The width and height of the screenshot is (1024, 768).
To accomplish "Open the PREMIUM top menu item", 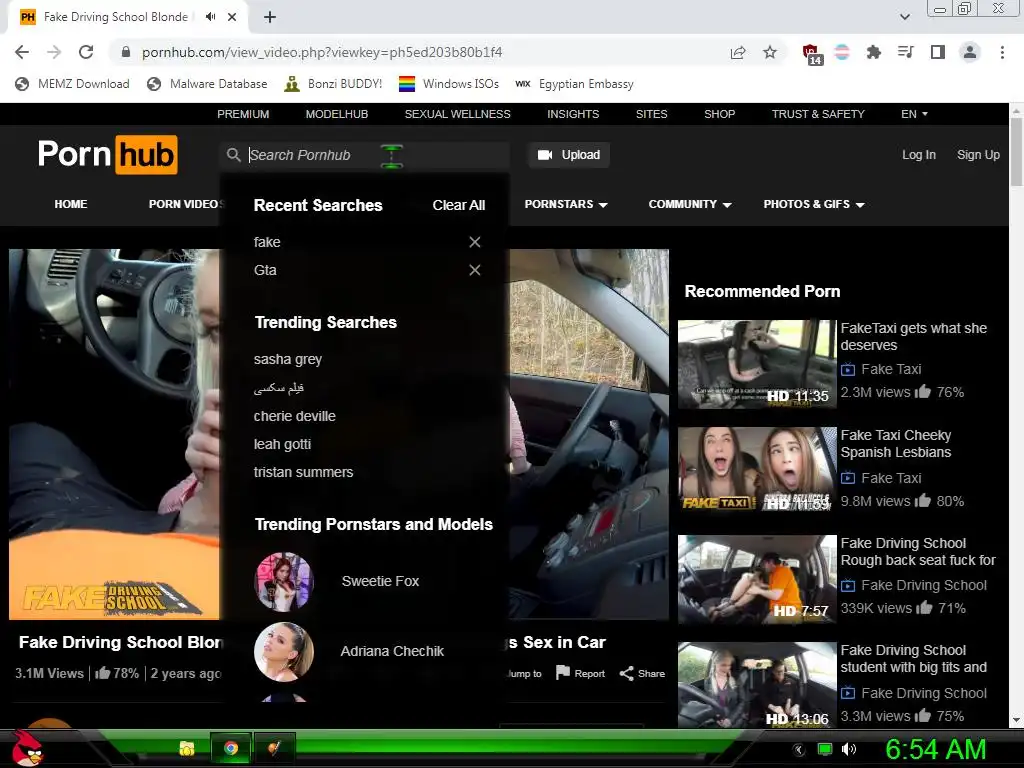I will point(243,114).
